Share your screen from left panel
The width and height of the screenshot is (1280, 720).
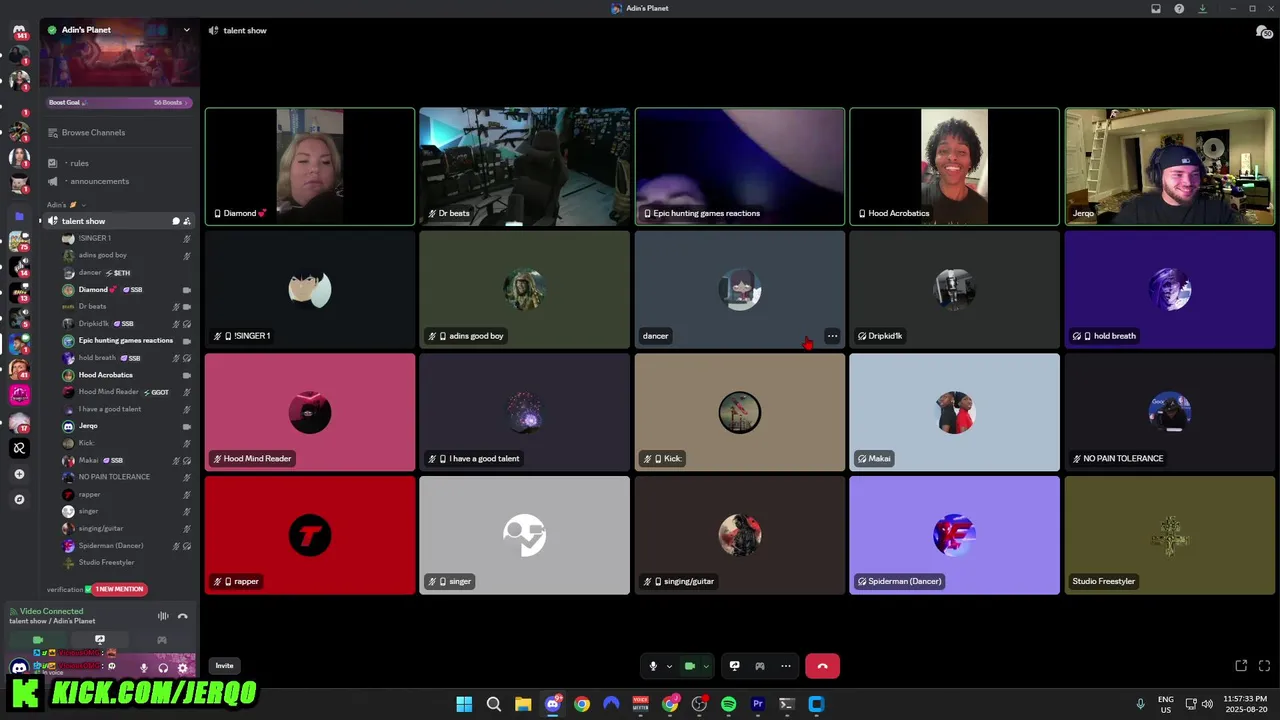(100, 640)
